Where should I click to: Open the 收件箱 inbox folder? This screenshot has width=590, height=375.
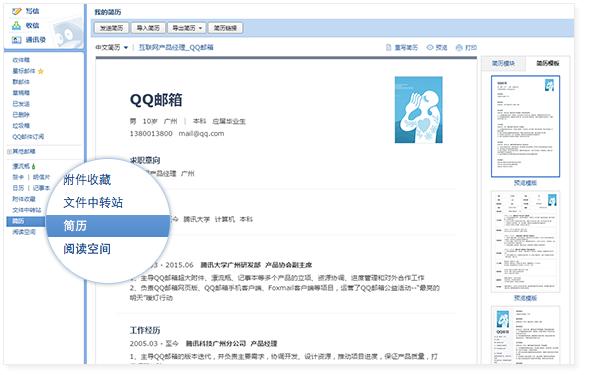(x=21, y=60)
